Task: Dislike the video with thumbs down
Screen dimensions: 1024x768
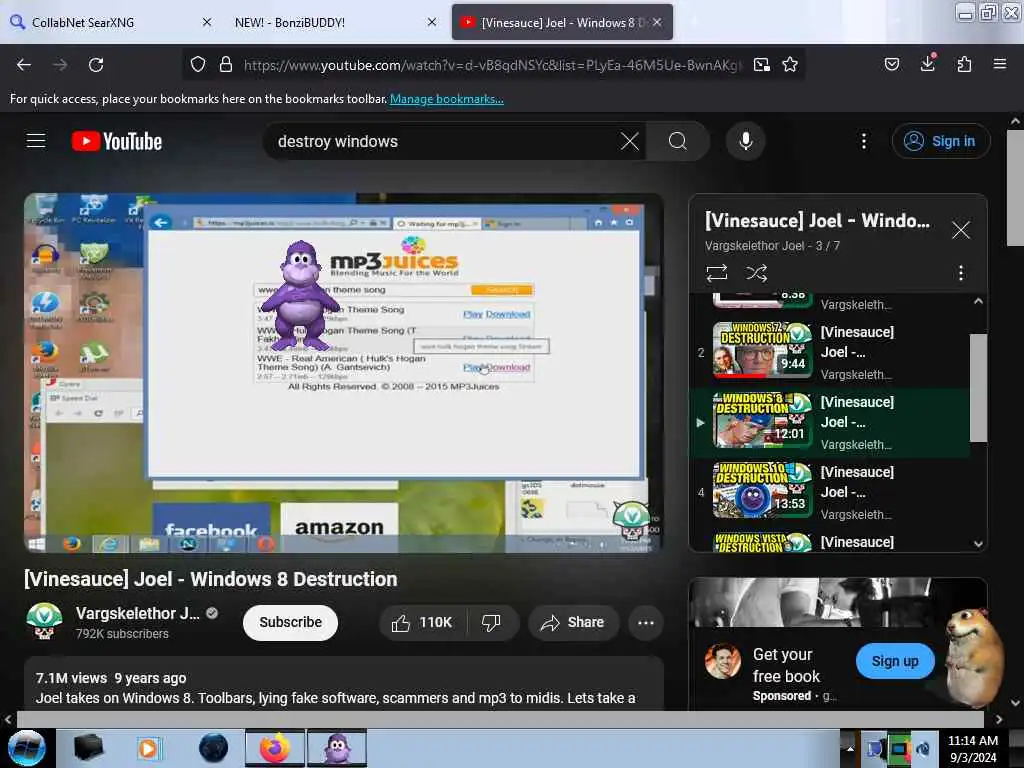Action: point(492,622)
